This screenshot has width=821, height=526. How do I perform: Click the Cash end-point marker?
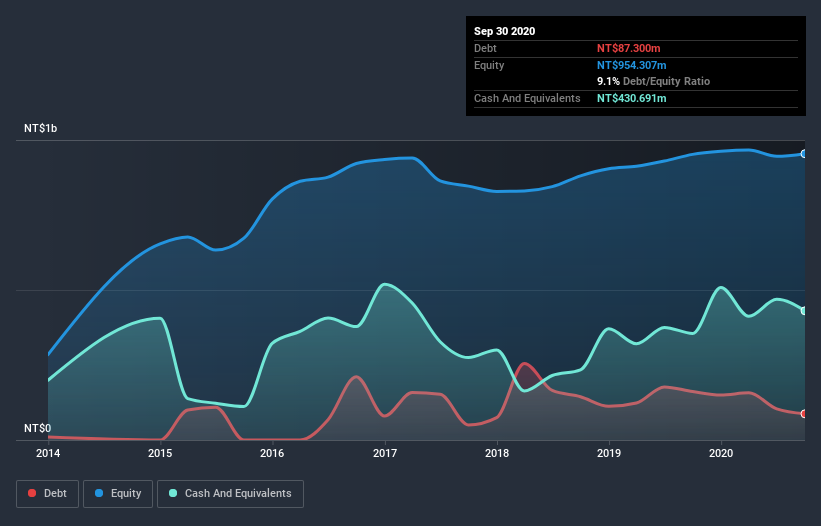coord(804,311)
